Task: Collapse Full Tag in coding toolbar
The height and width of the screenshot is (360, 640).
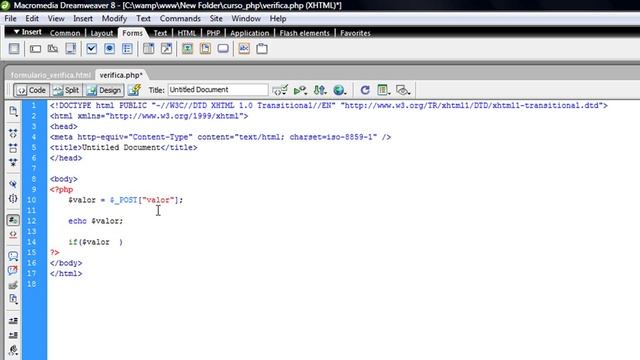Action: [x=13, y=133]
